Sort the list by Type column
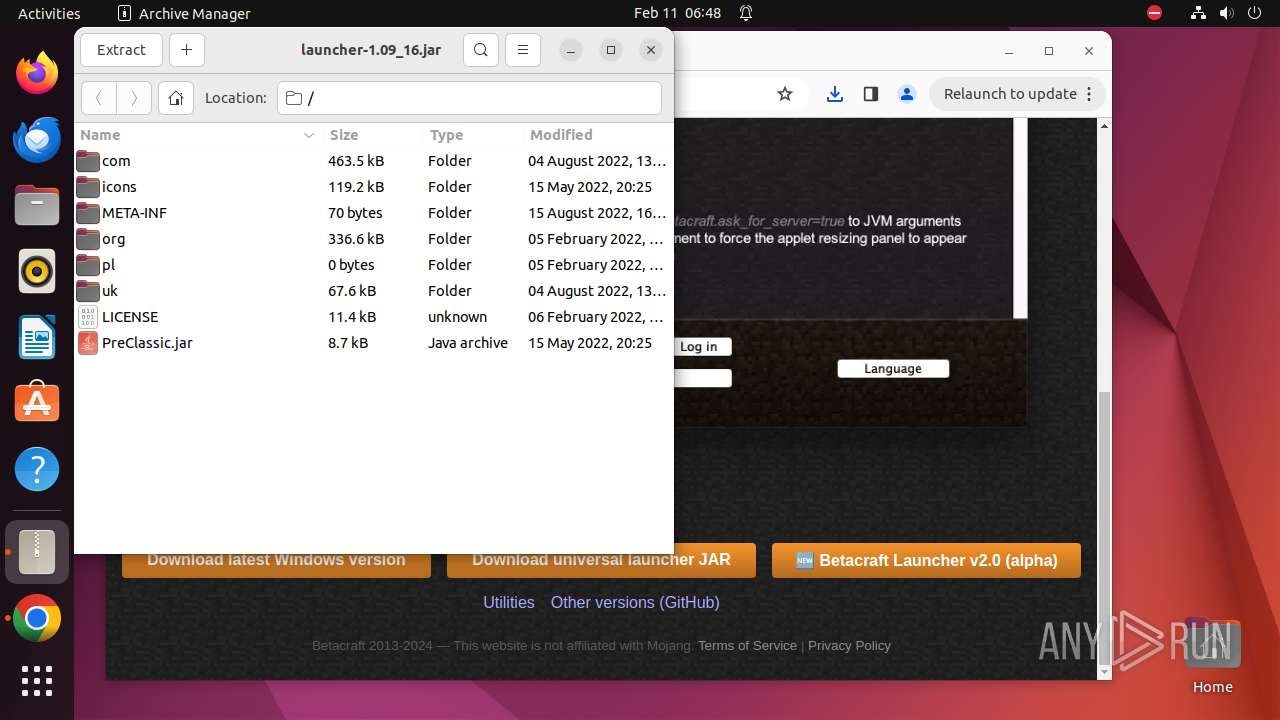 tap(472, 135)
